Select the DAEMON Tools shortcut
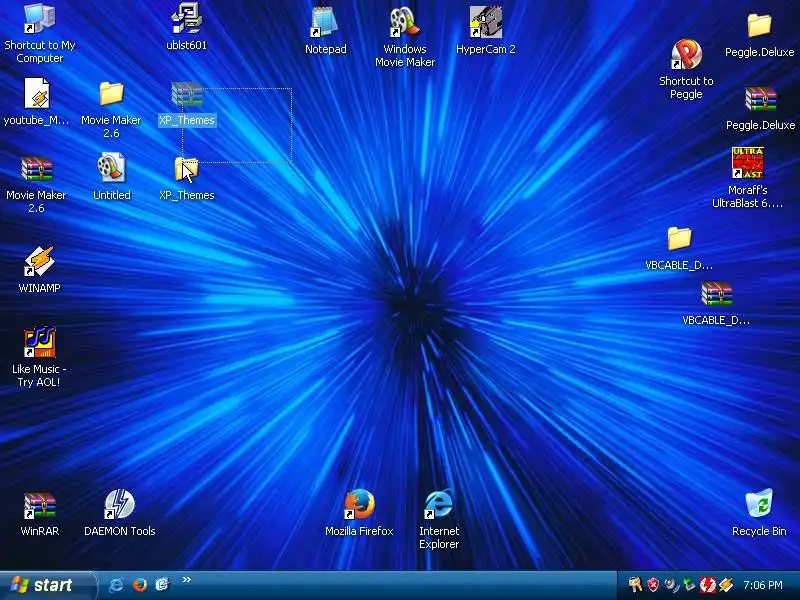 pos(119,504)
